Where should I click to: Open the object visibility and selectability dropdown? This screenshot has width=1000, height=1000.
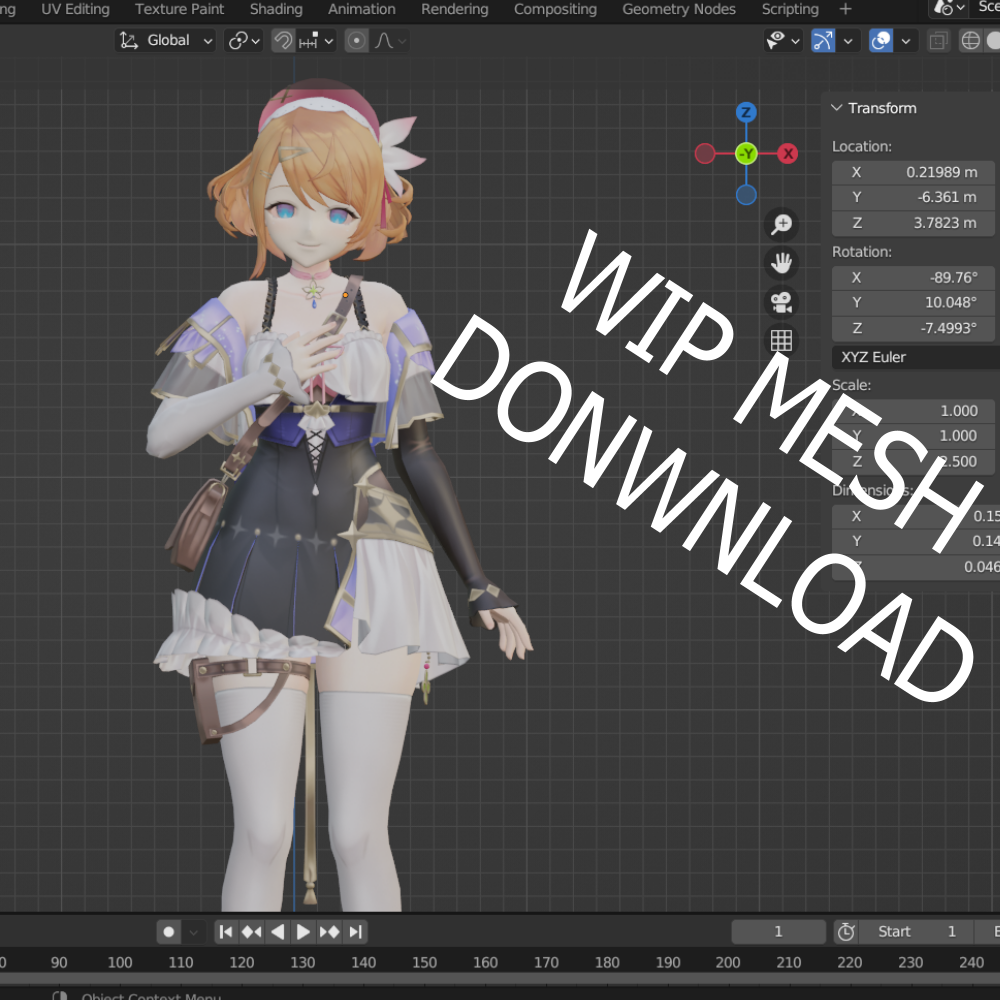[783, 41]
